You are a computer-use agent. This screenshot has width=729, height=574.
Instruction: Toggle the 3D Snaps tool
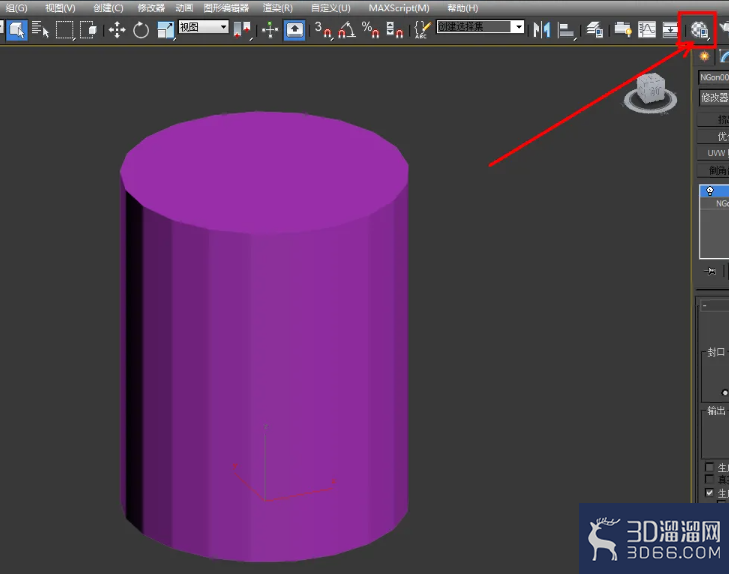(323, 31)
